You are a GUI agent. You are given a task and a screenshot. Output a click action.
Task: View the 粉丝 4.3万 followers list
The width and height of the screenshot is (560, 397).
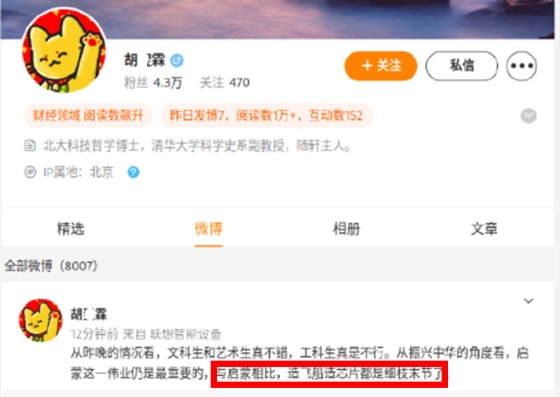pyautogui.click(x=153, y=83)
